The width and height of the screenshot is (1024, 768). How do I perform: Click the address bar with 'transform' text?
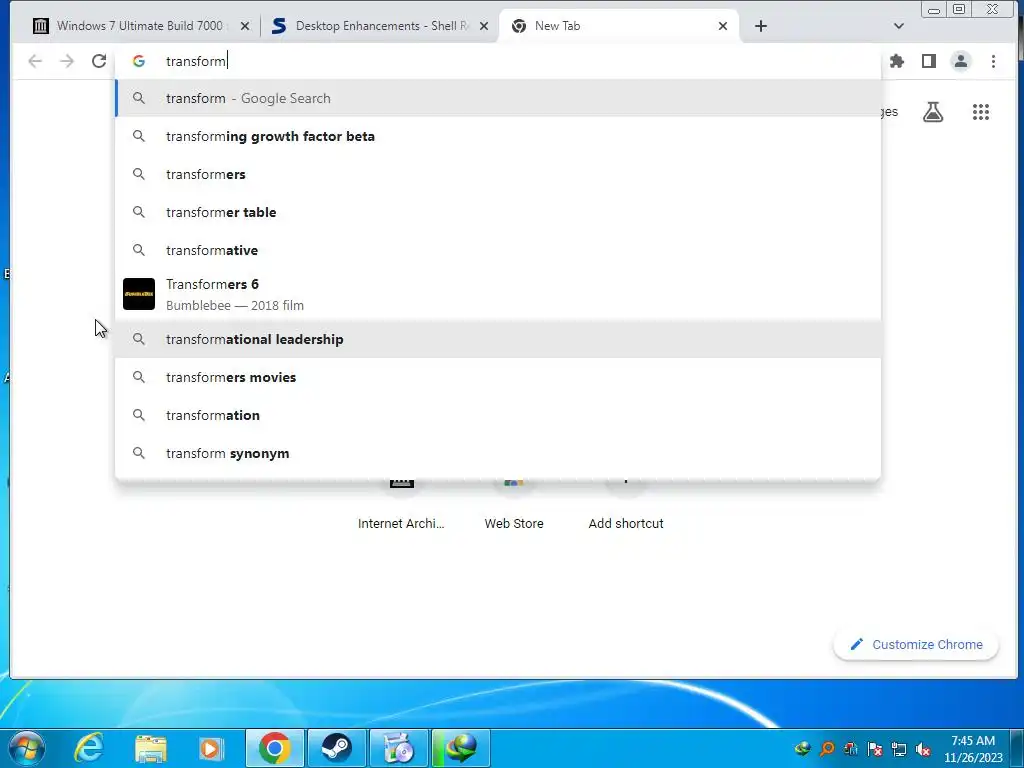(x=496, y=61)
